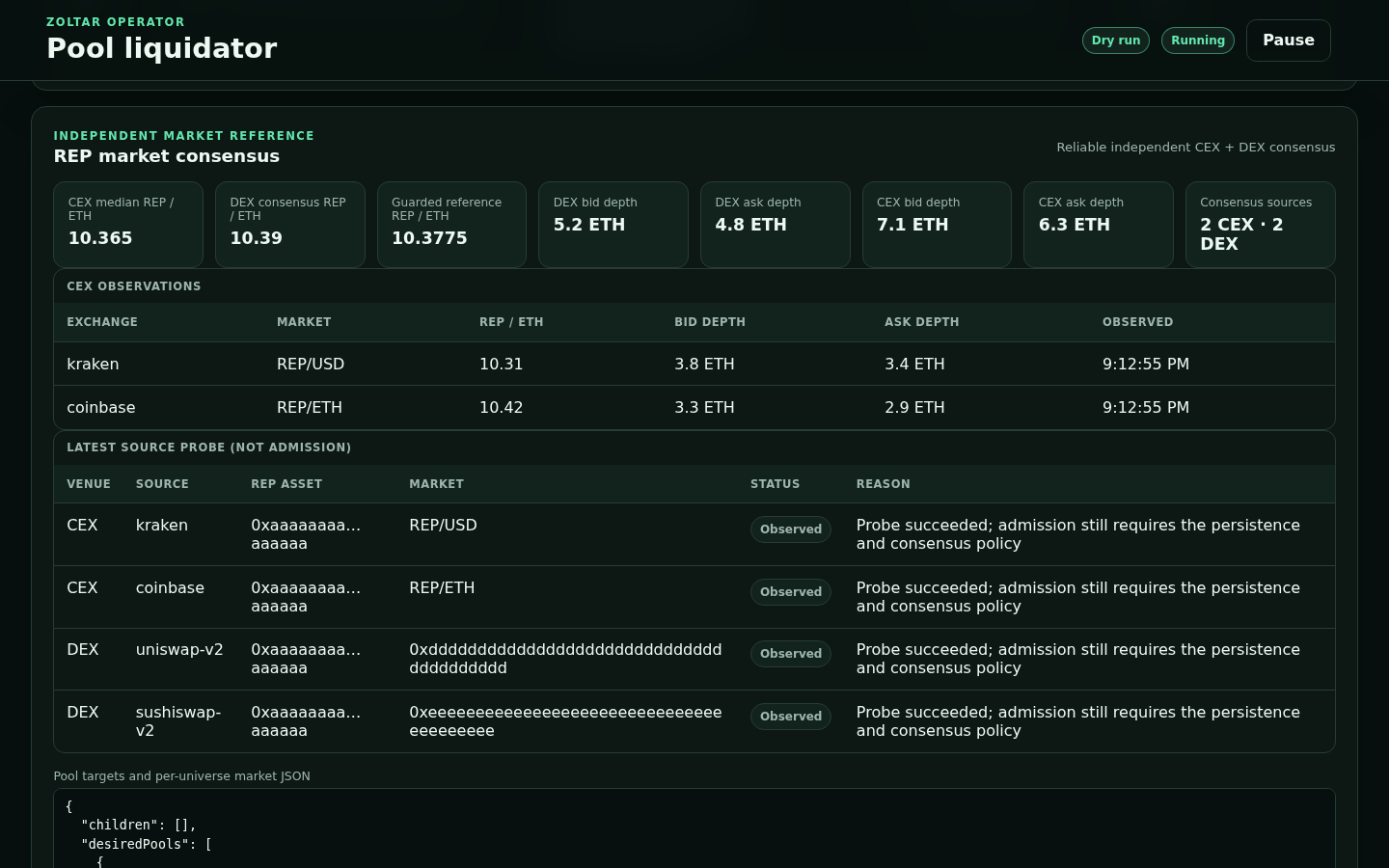Viewport: 1389px width, 868px height.
Task: Click the Observed badge in the sushiswap-v2 row
Action: coord(791,717)
